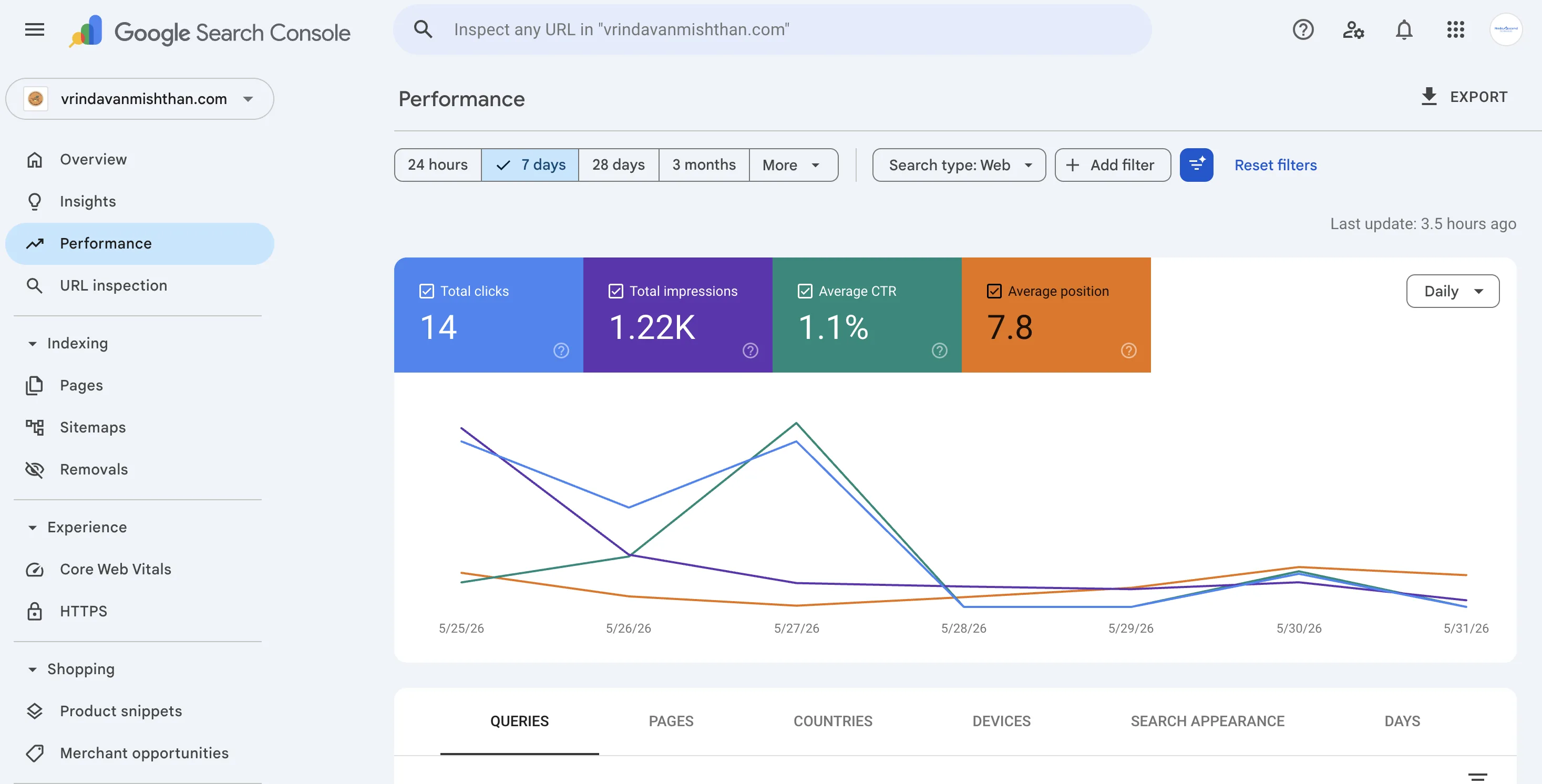Viewport: 1542px width, 784px height.
Task: Uncheck the Total impressions checkbox
Action: [x=615, y=292]
